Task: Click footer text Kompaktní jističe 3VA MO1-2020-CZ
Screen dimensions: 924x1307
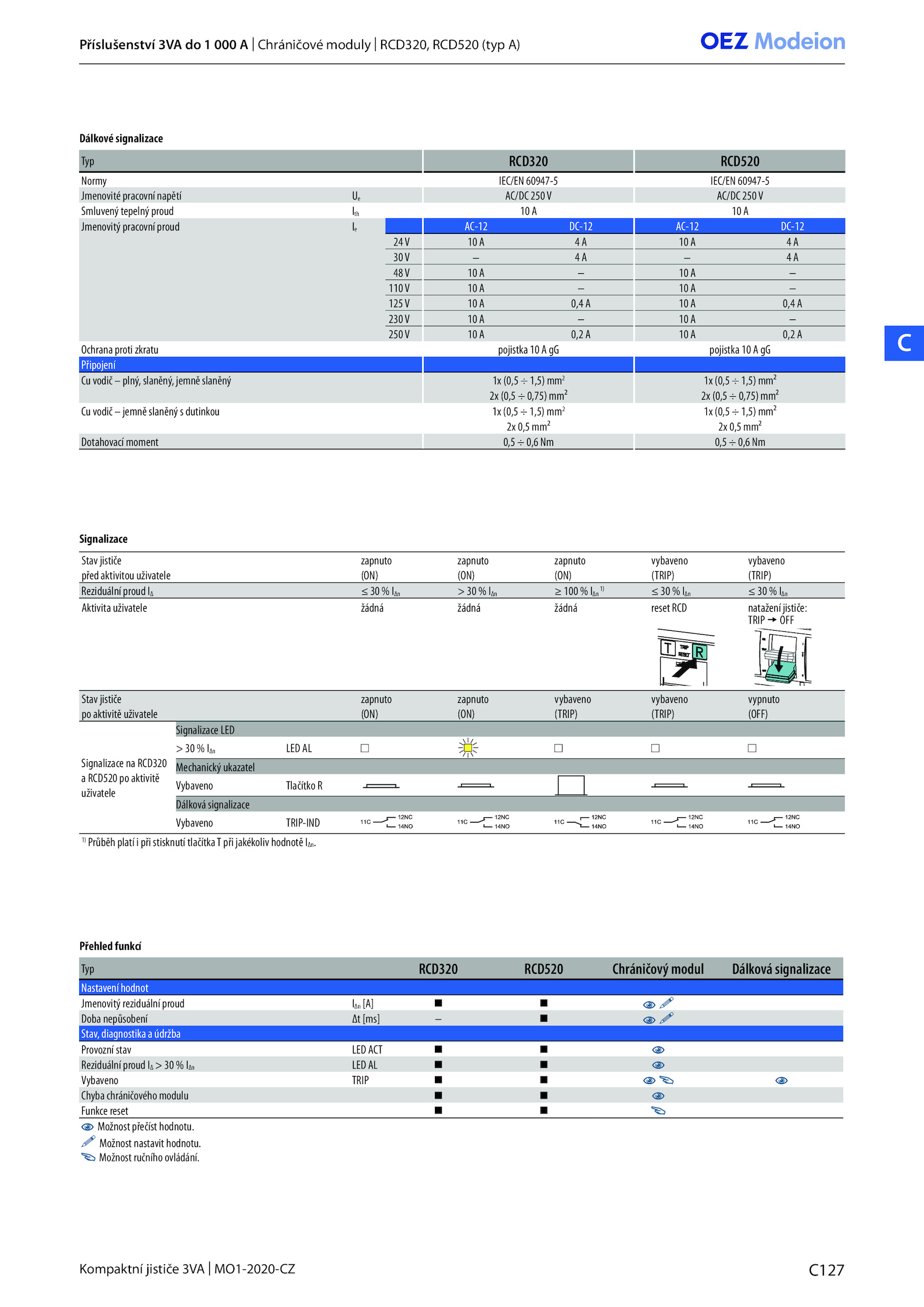Action: tap(187, 1269)
